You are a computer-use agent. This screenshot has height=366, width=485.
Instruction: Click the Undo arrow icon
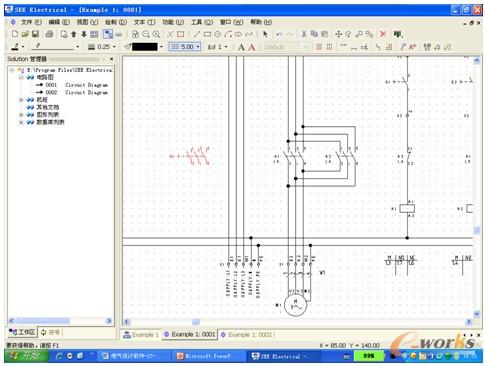click(x=279, y=34)
